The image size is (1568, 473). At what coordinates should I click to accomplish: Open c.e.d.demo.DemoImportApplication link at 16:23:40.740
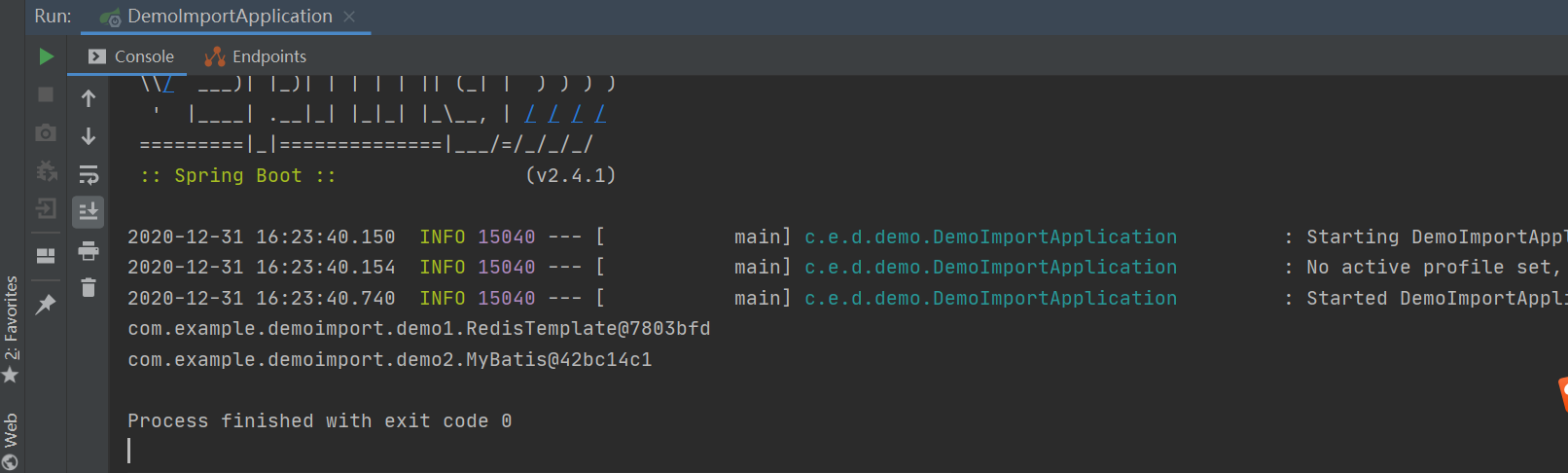(x=990, y=298)
